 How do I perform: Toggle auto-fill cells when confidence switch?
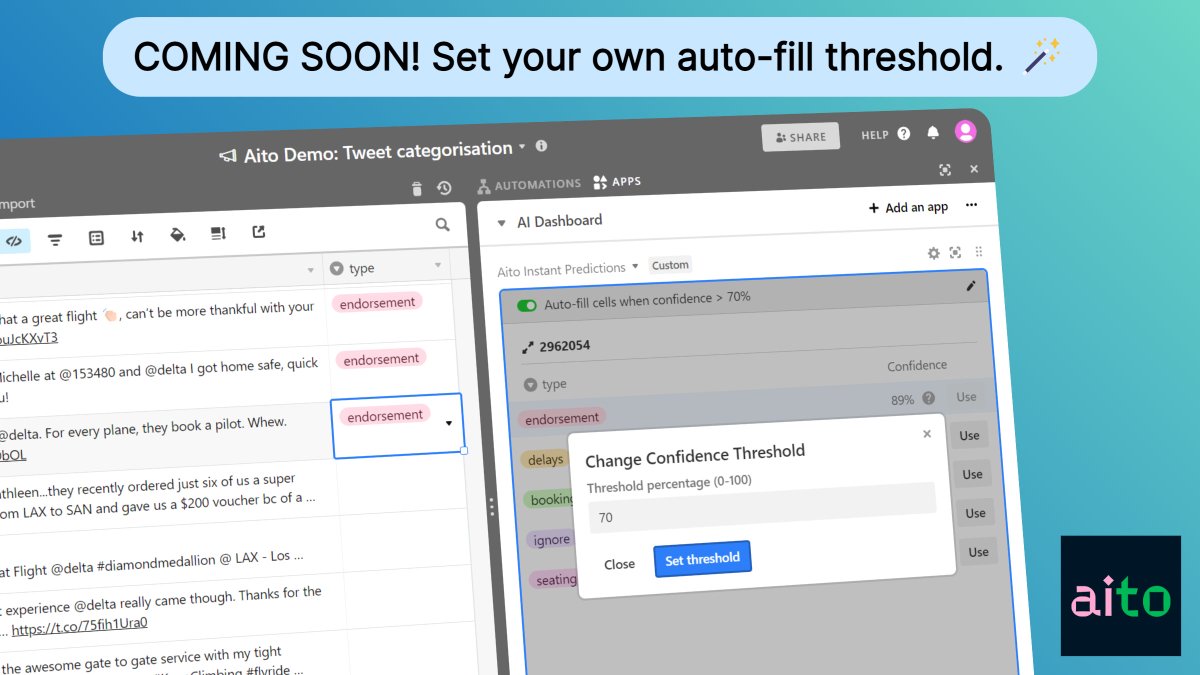pos(527,305)
